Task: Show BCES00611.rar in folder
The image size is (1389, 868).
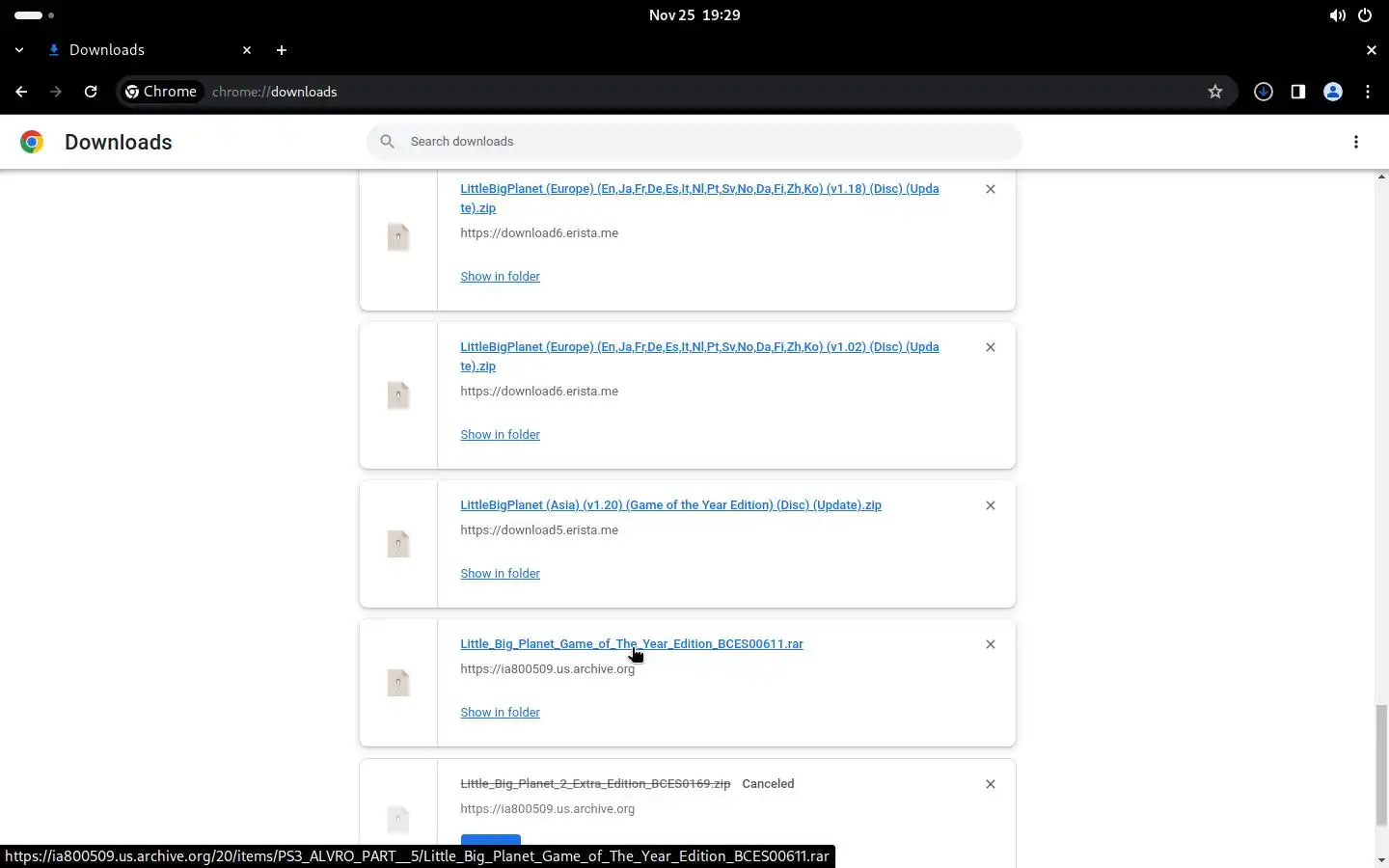Action: pyautogui.click(x=500, y=713)
